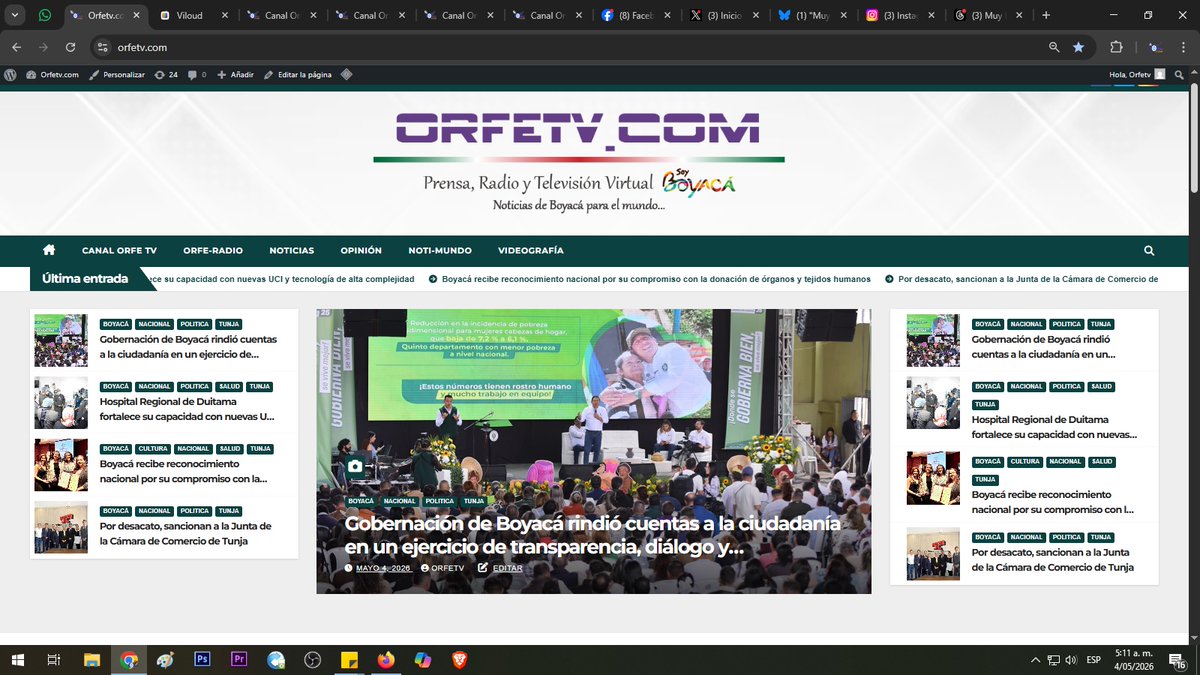Click POLITICA tag on the featured image
Viewport: 1200px width, 675px height.
tap(439, 501)
